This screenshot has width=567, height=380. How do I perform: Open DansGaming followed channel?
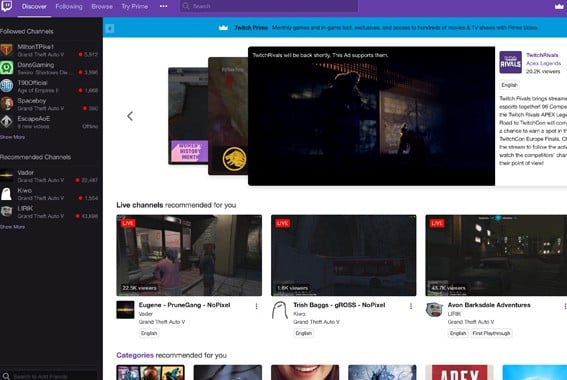point(50,68)
